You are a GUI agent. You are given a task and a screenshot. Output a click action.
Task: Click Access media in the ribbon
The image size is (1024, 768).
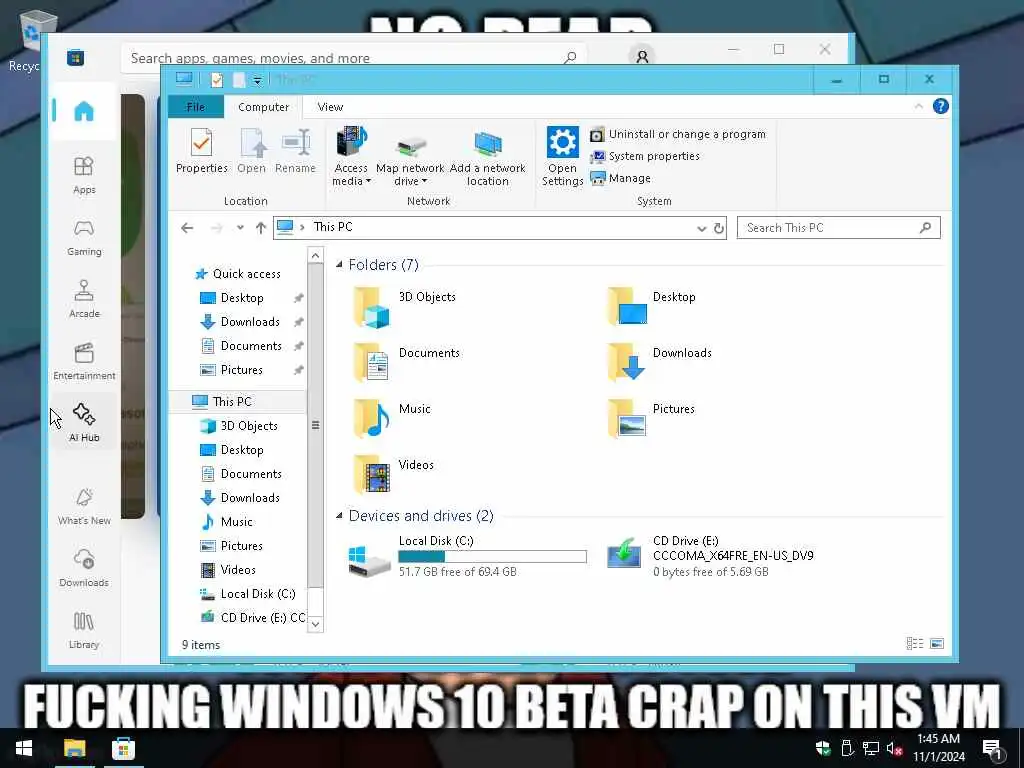click(351, 157)
